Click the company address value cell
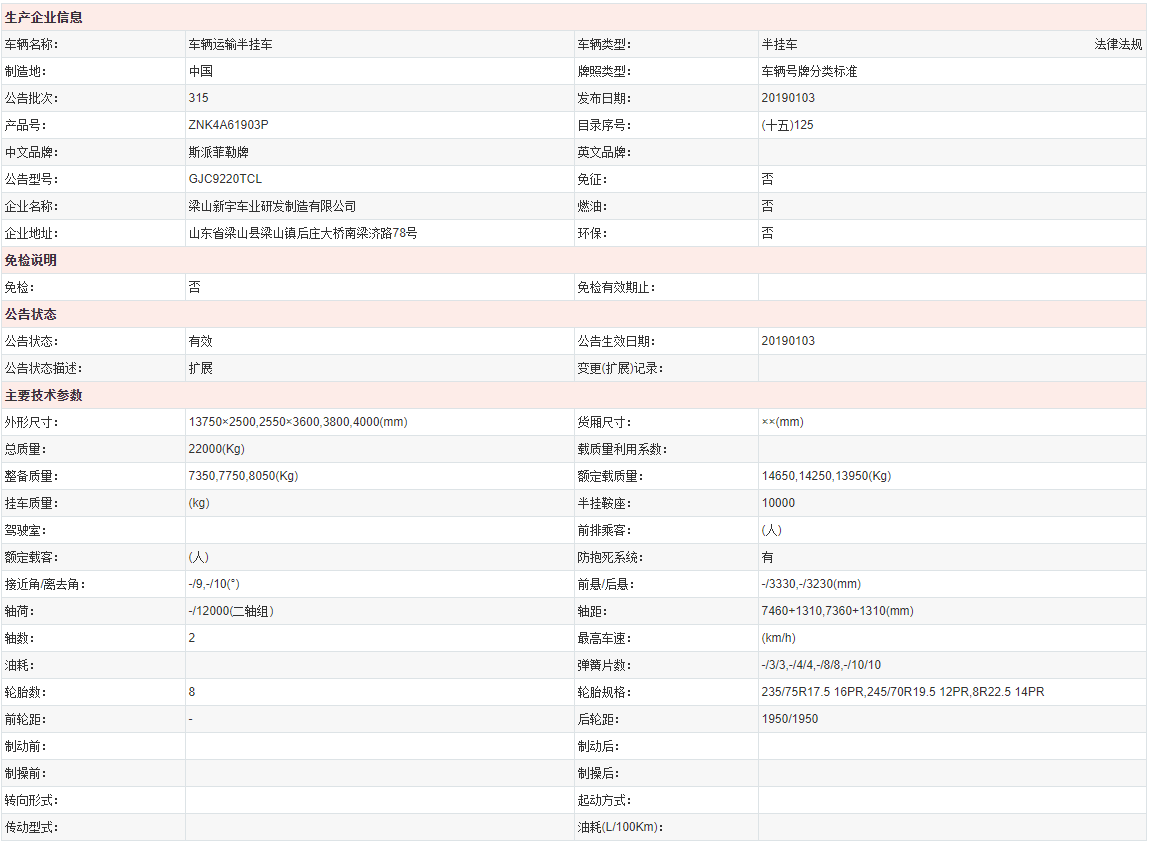The image size is (1150, 841). 302,234
